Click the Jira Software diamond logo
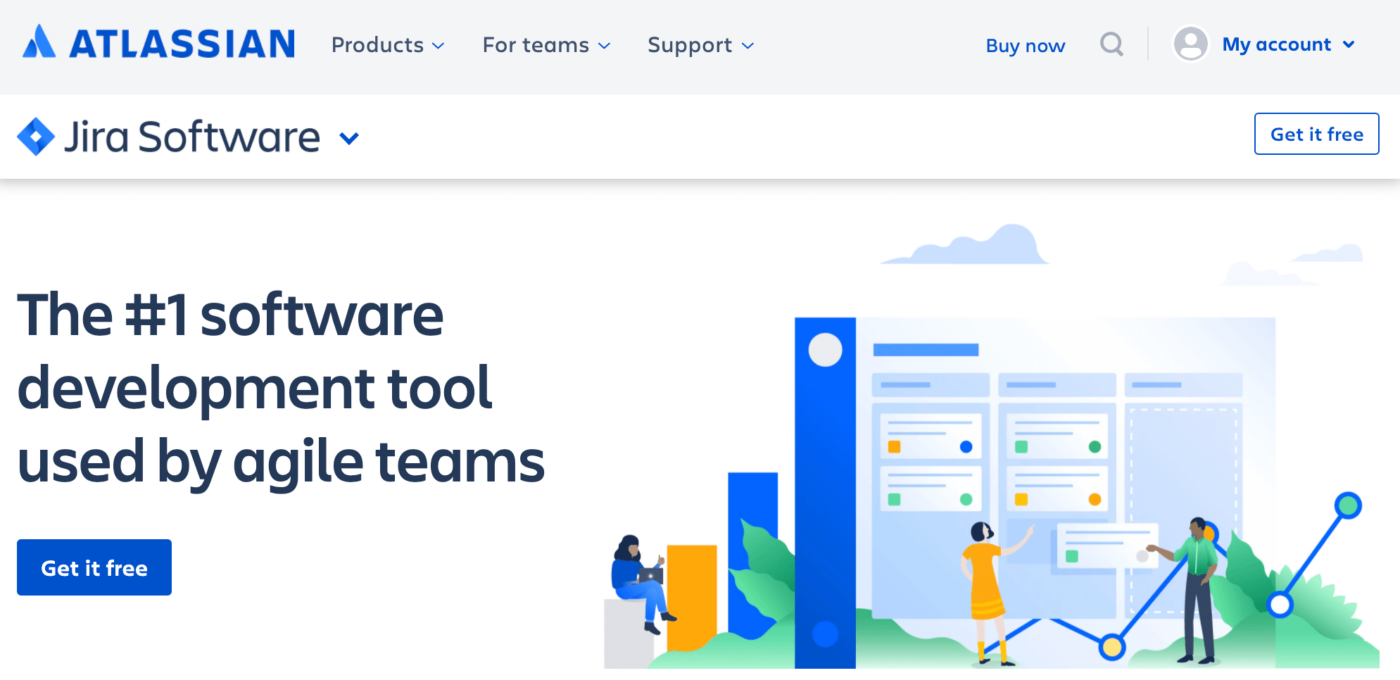1400x680 pixels. click(x=36, y=136)
